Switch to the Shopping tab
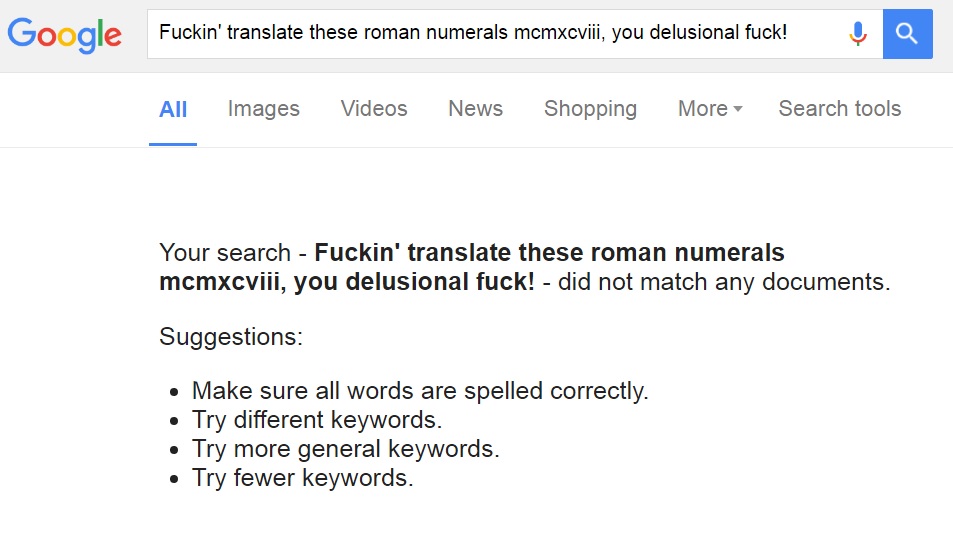The image size is (953, 555). coord(590,109)
